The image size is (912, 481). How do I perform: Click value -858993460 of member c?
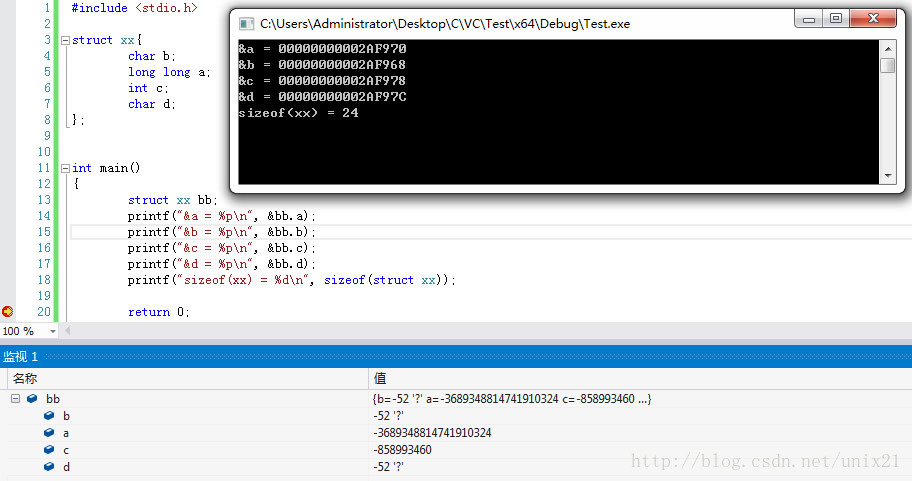[x=402, y=450]
